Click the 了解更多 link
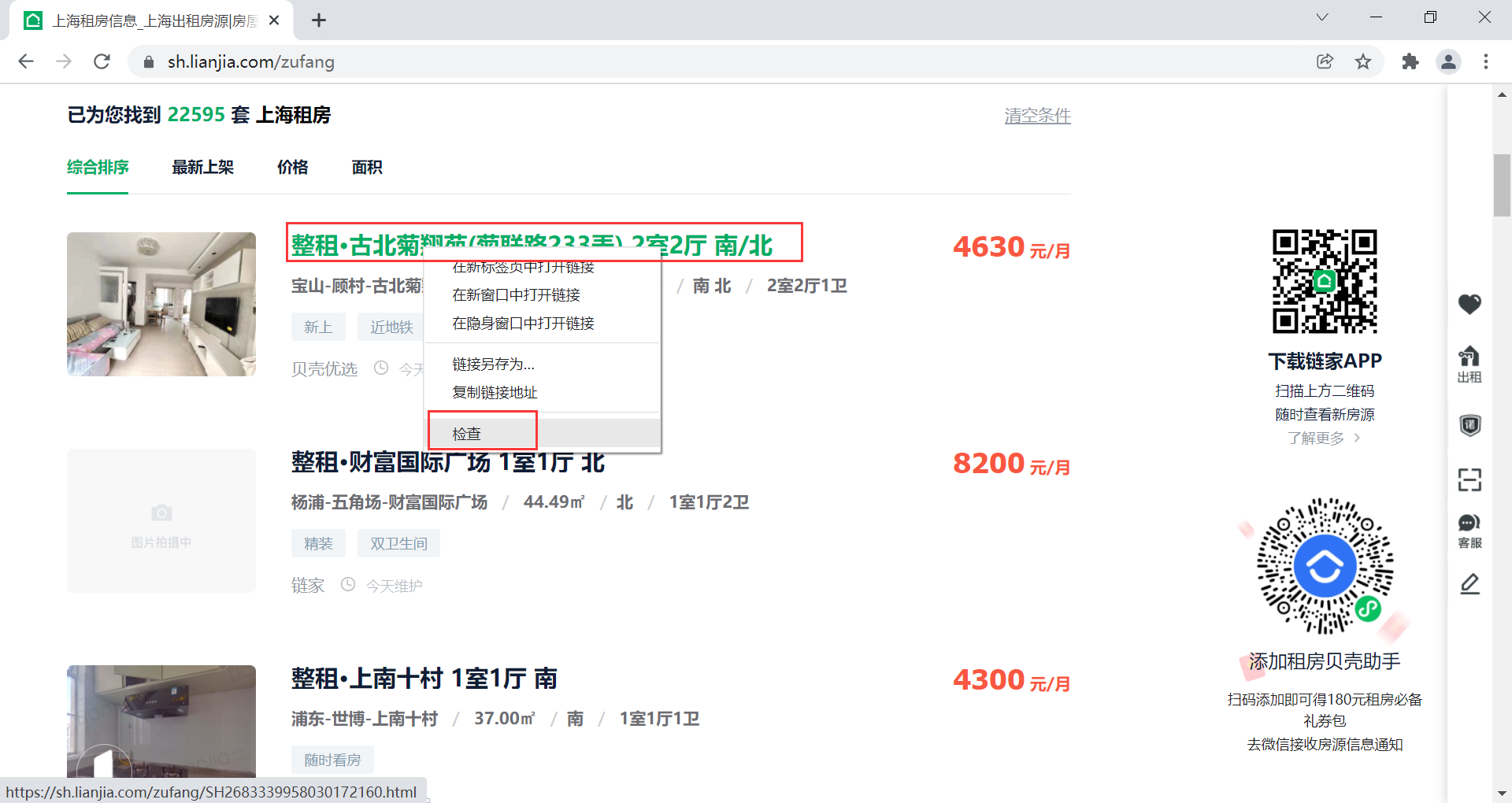Image resolution: width=1512 pixels, height=803 pixels. pos(1324,439)
